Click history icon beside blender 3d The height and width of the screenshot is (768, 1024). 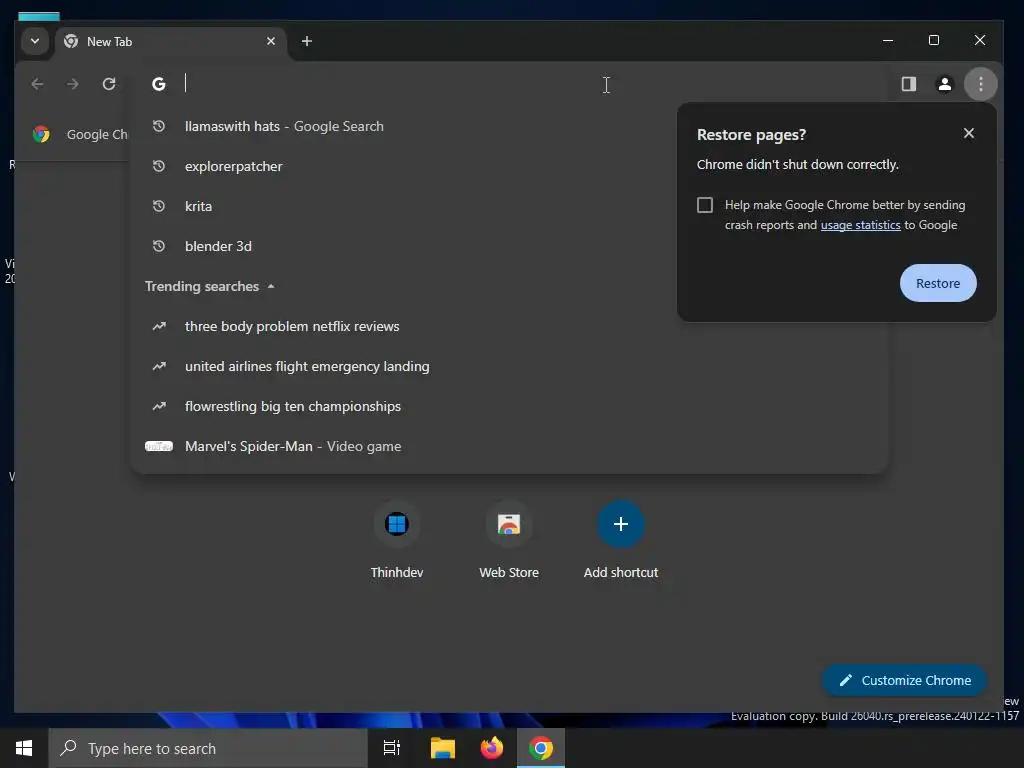(159, 246)
